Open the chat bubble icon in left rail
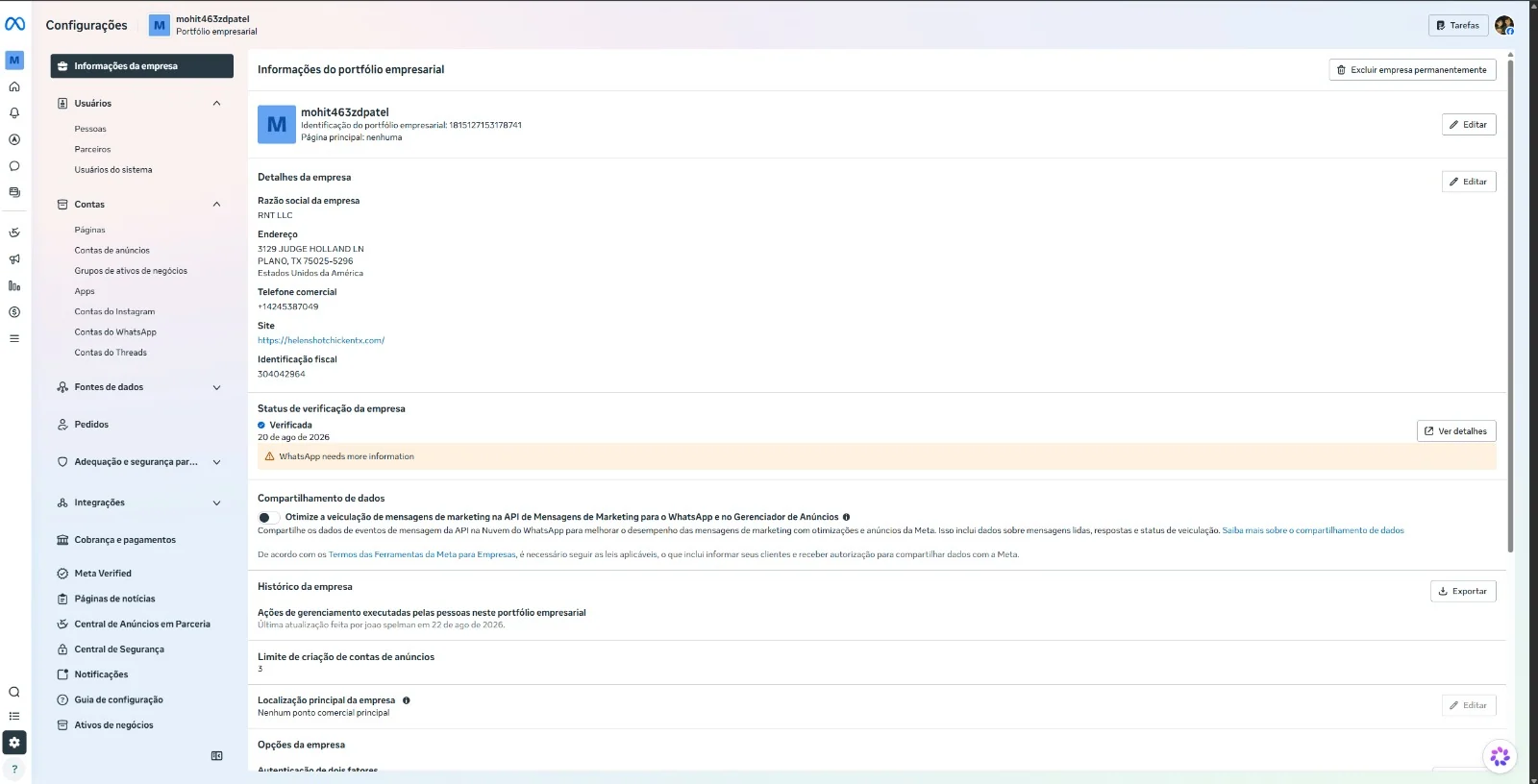The image size is (1538, 784). [x=14, y=166]
